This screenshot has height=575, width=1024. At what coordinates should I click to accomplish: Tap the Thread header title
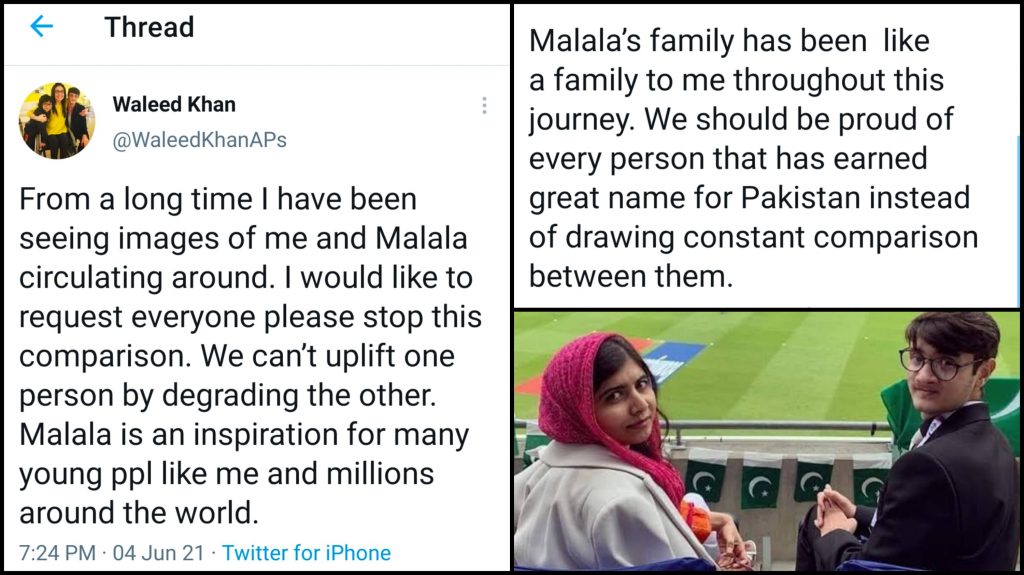click(149, 27)
